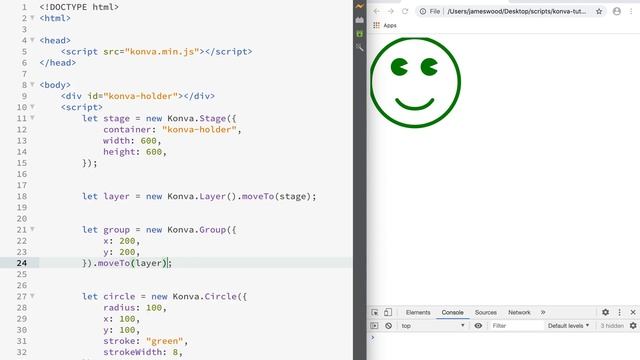Open console settings gear
This screenshot has height=360, width=640.
(633, 326)
